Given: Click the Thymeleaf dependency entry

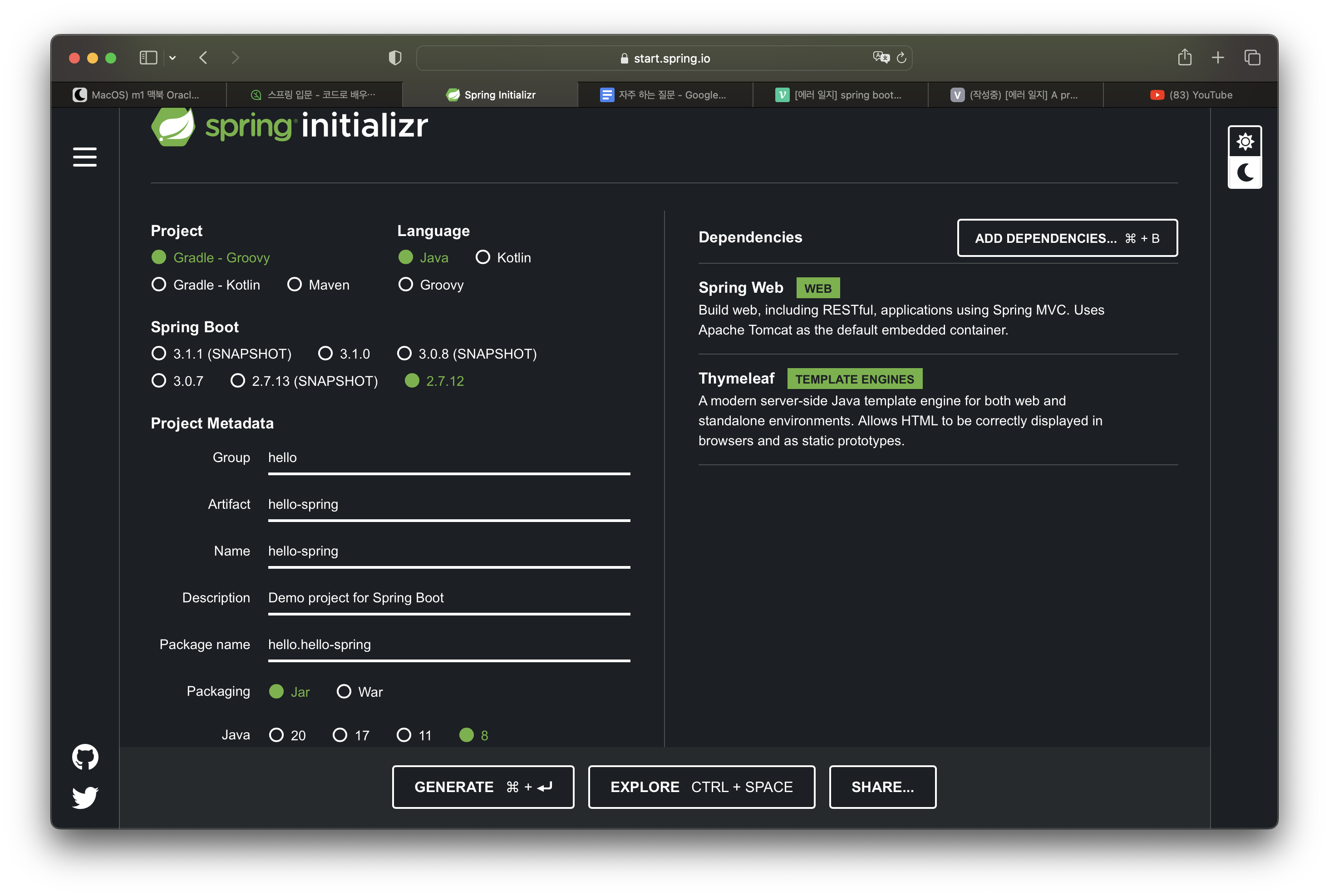Looking at the screenshot, I should coord(938,409).
